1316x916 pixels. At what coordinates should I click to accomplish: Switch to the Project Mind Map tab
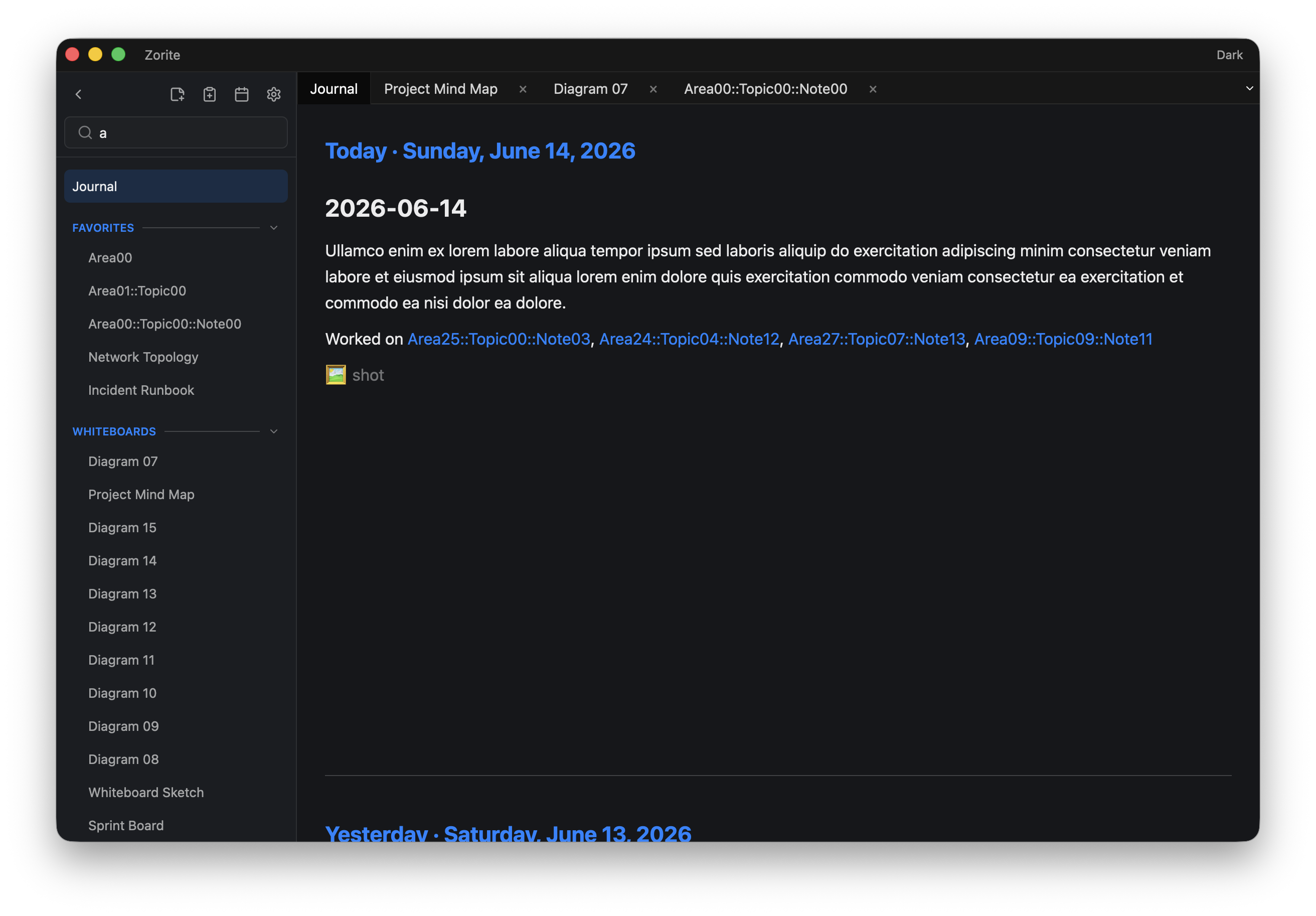[441, 89]
